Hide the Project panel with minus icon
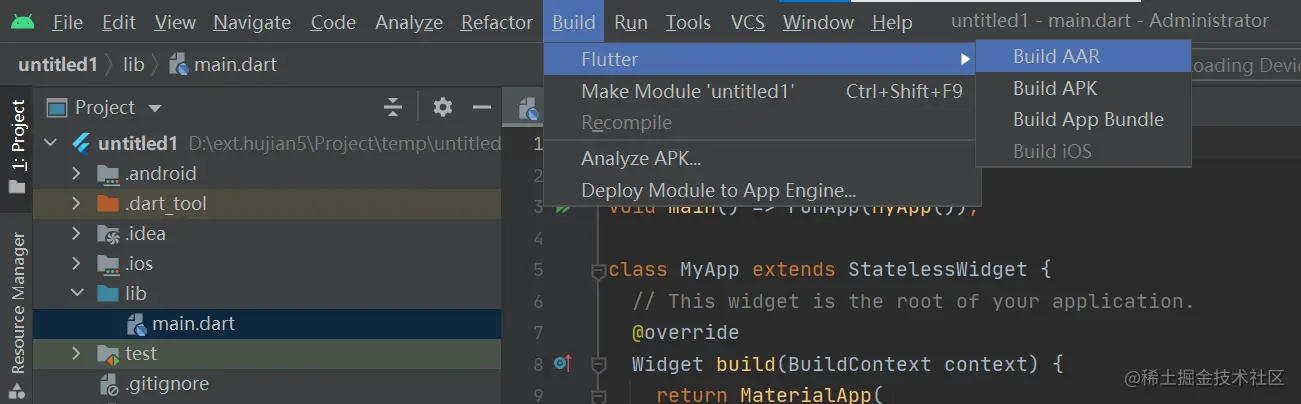This screenshot has height=404, width=1301. click(x=482, y=107)
